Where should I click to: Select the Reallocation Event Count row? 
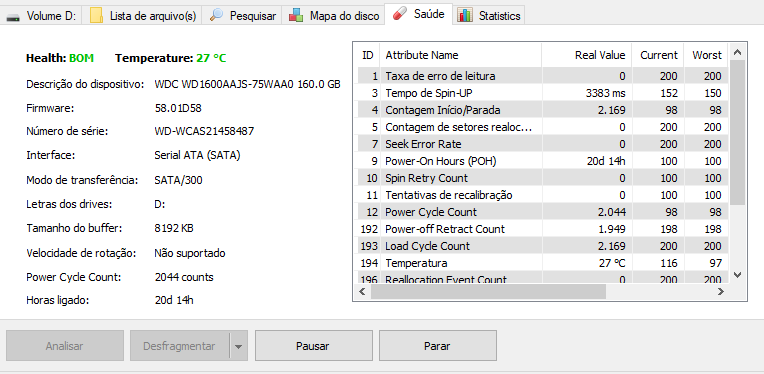point(543,278)
